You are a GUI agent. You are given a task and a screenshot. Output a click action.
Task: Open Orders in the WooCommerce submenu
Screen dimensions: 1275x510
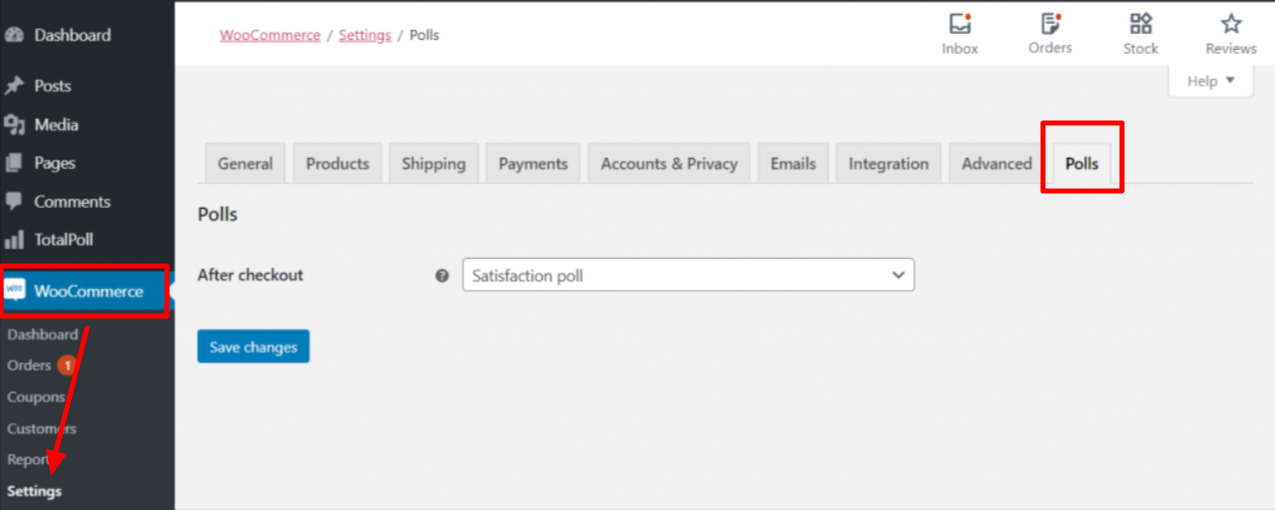(x=29, y=366)
